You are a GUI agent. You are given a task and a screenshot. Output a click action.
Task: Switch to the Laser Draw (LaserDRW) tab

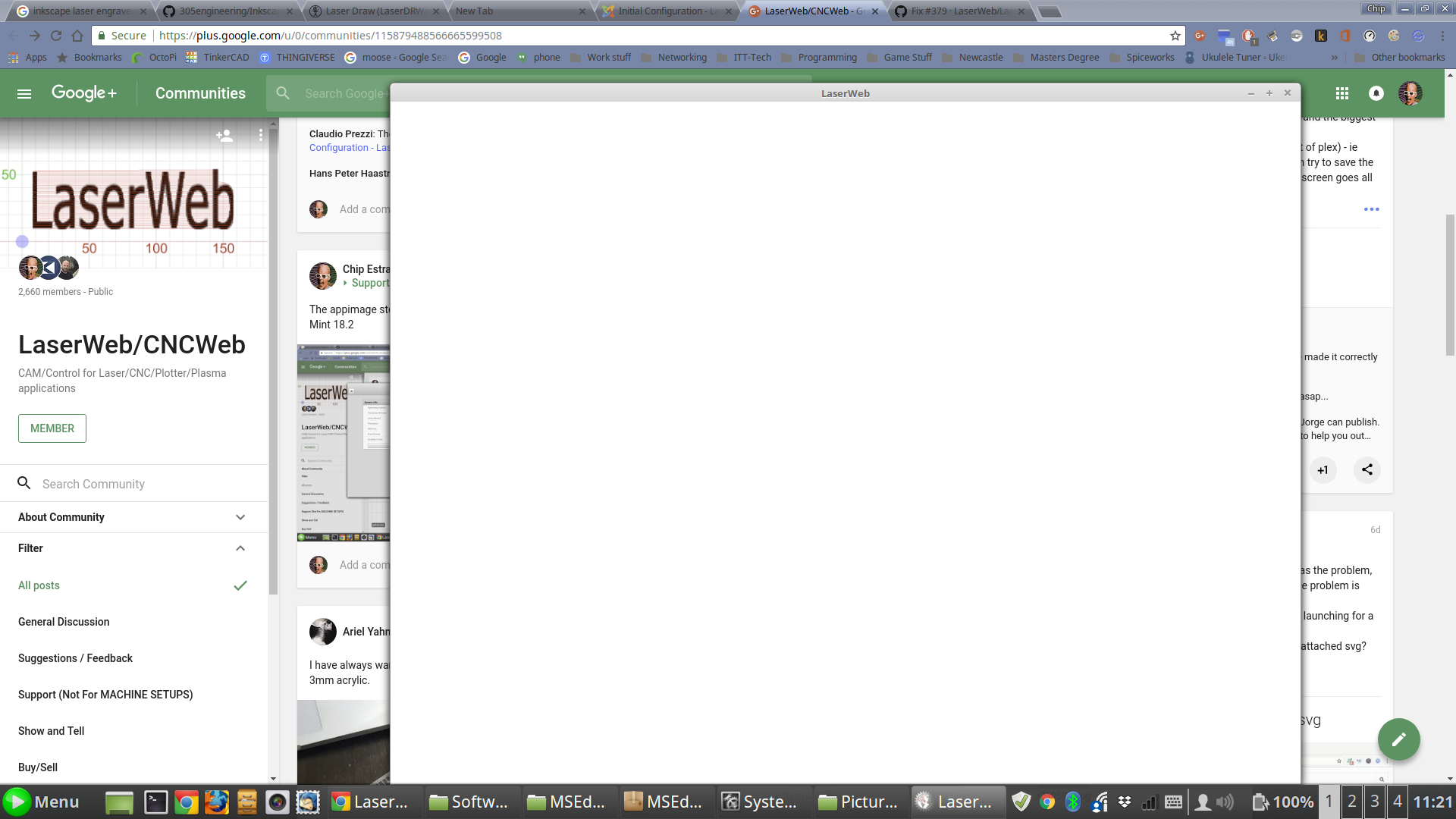tap(373, 11)
